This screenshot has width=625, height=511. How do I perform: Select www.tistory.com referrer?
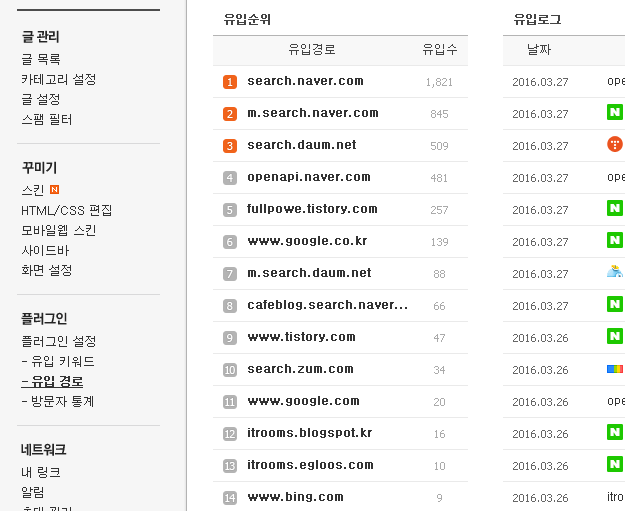pos(301,337)
